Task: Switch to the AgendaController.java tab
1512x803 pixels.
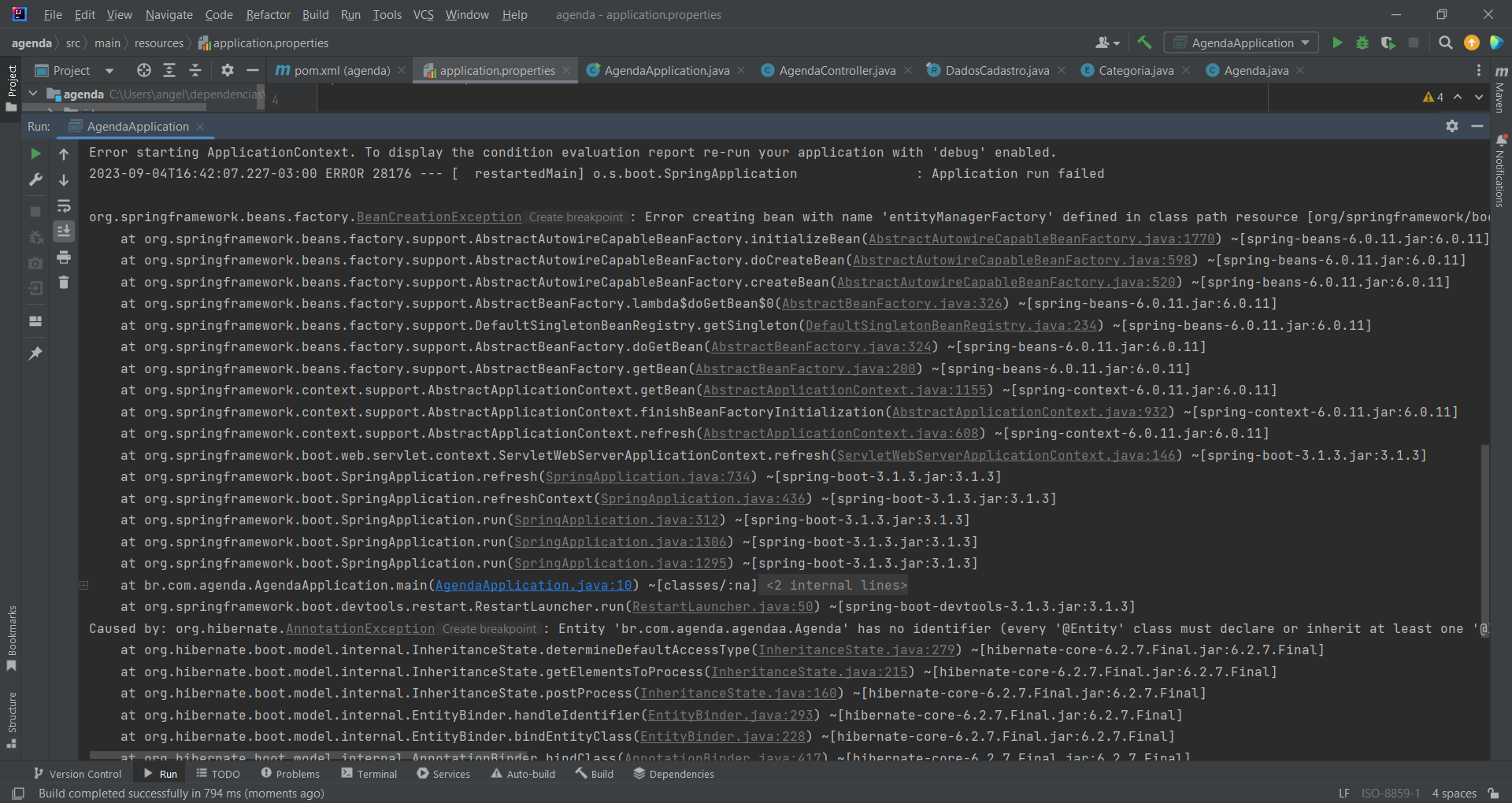Action: (x=837, y=71)
